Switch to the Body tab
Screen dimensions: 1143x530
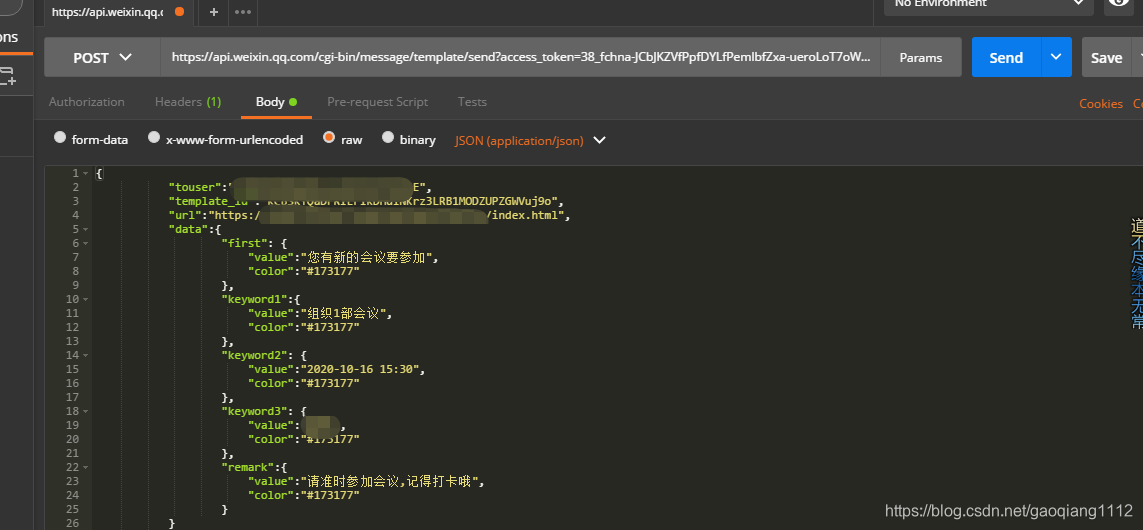276,102
